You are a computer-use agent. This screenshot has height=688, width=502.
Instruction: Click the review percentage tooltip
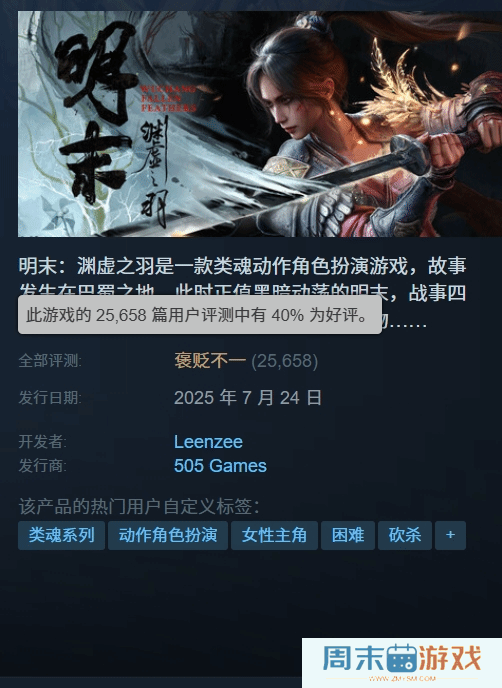pos(200,315)
